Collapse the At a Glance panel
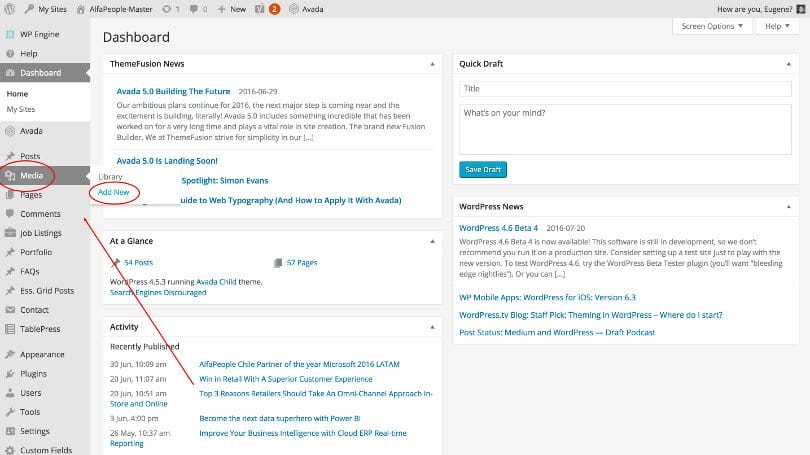810x455 pixels. [x=432, y=241]
